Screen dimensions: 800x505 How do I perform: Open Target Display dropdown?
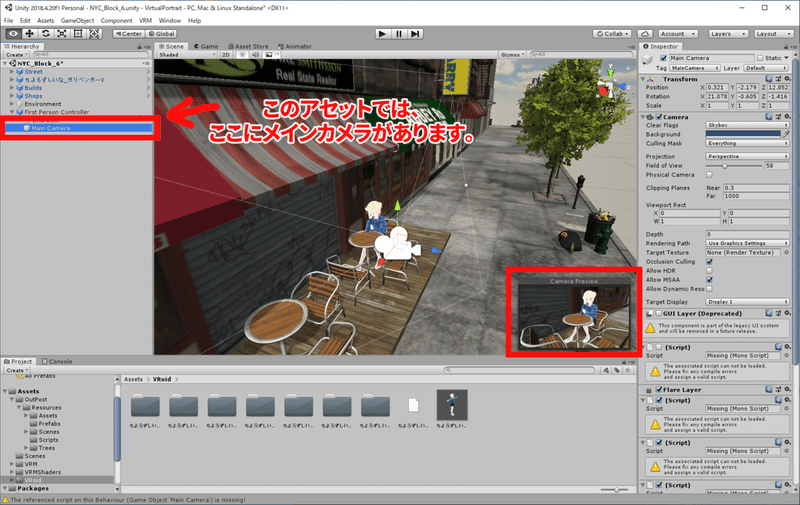click(747, 302)
